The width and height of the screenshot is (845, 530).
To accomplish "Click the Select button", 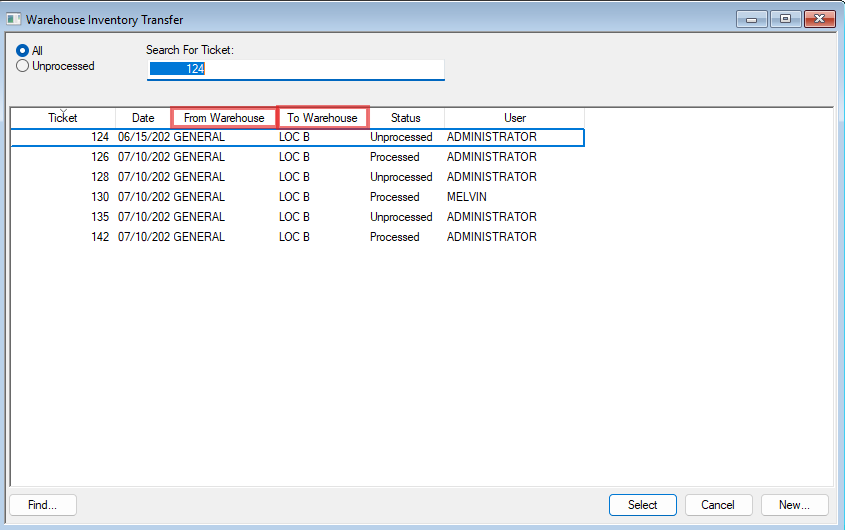I will (642, 505).
